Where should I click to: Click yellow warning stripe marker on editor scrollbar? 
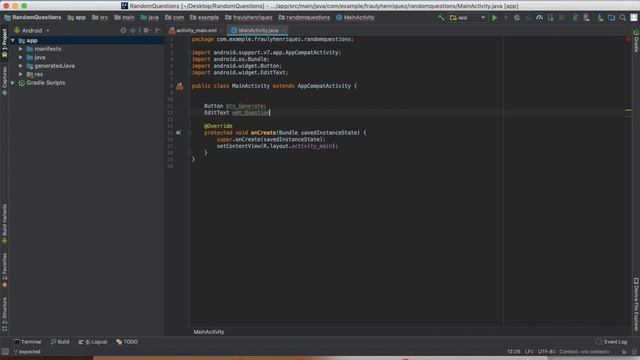(x=628, y=110)
